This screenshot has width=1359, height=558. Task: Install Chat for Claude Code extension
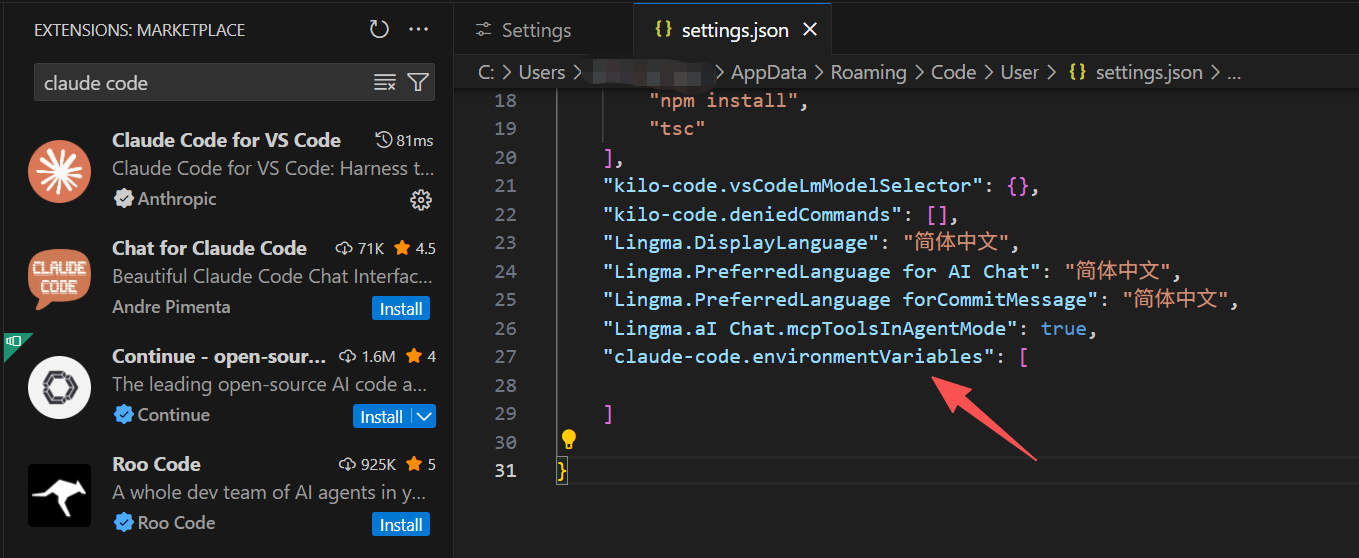coord(401,308)
